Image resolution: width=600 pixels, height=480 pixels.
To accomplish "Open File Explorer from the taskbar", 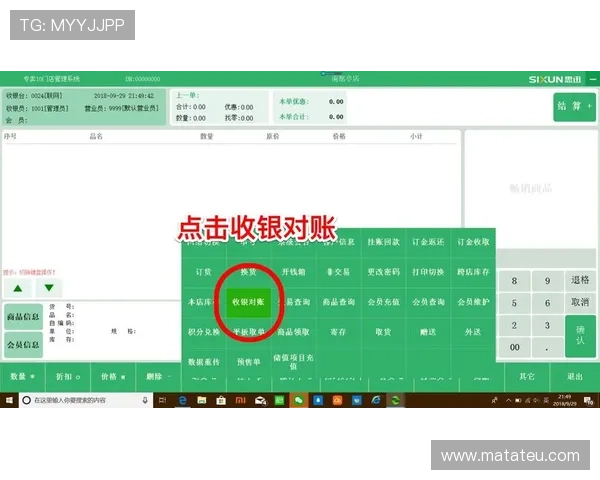I will click(x=202, y=400).
